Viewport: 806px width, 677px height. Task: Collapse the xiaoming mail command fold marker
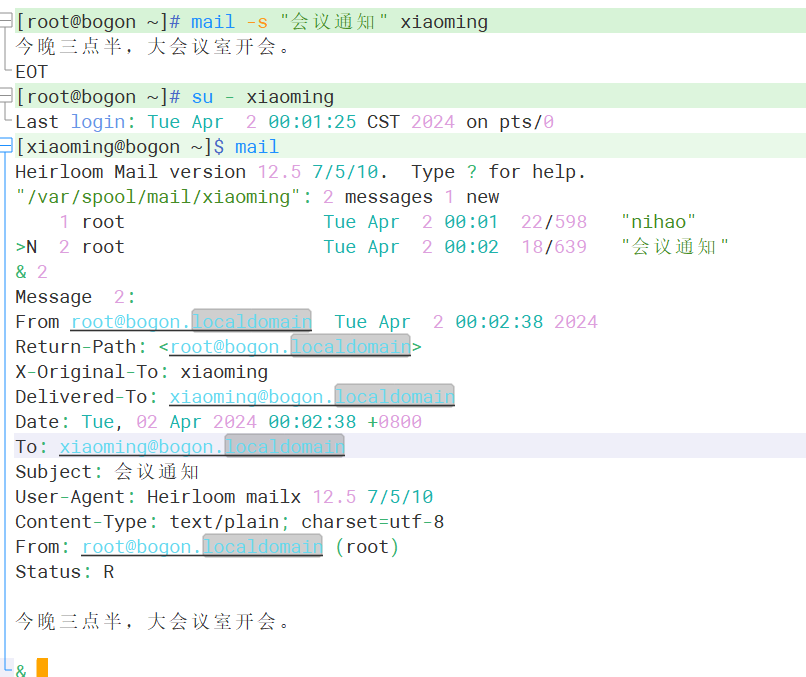pyautogui.click(x=6, y=145)
